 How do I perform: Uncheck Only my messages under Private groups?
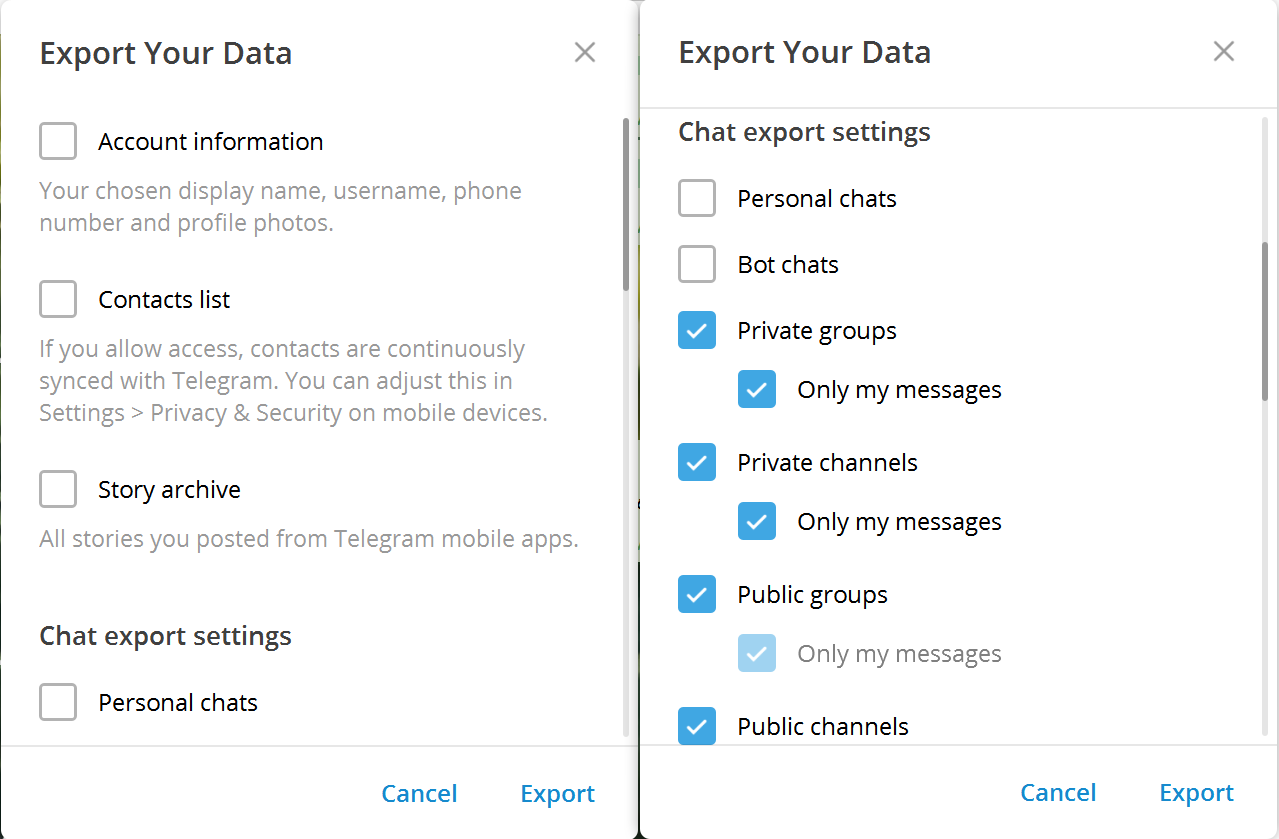point(757,389)
